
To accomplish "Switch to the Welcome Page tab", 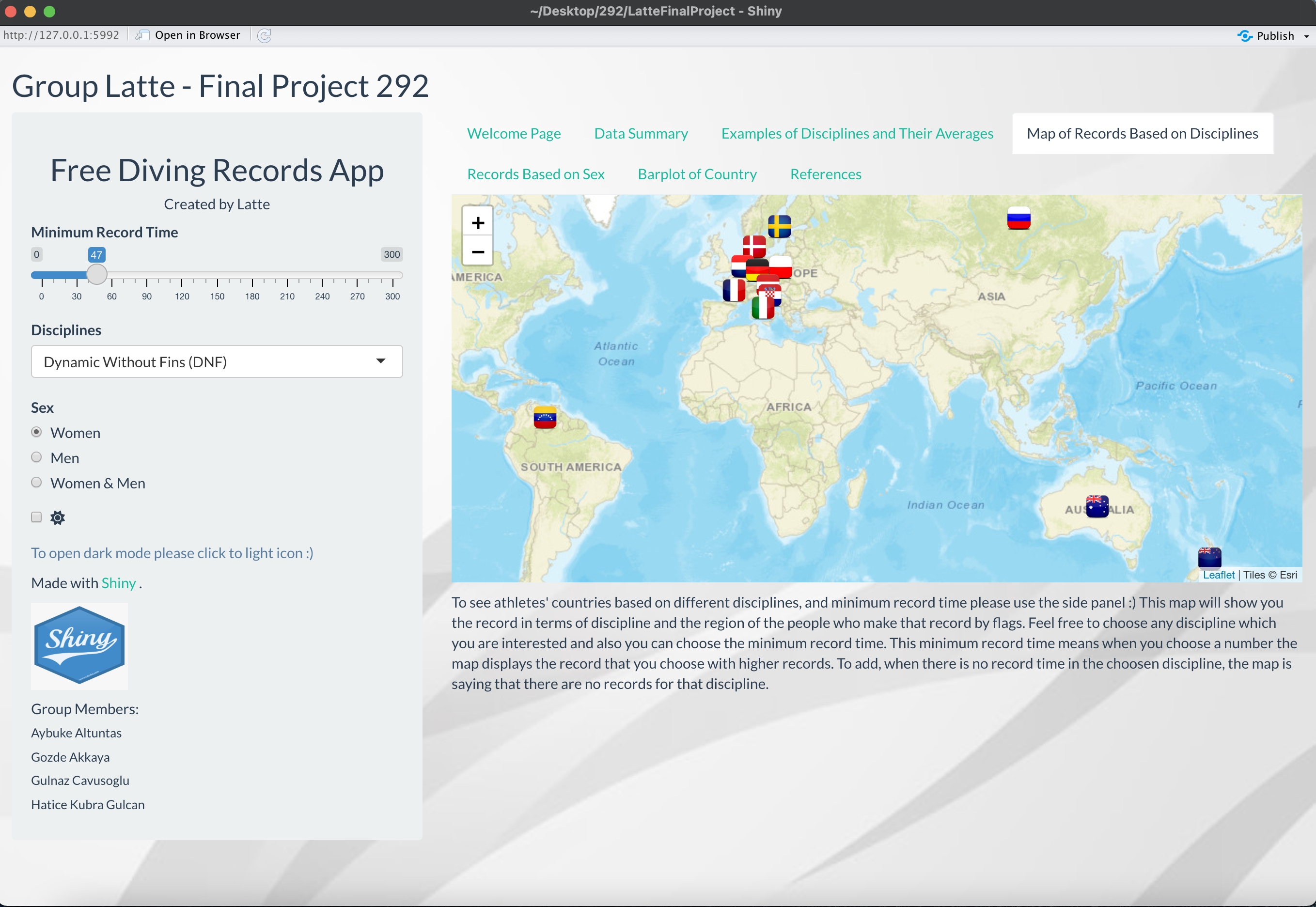I will (514, 134).
